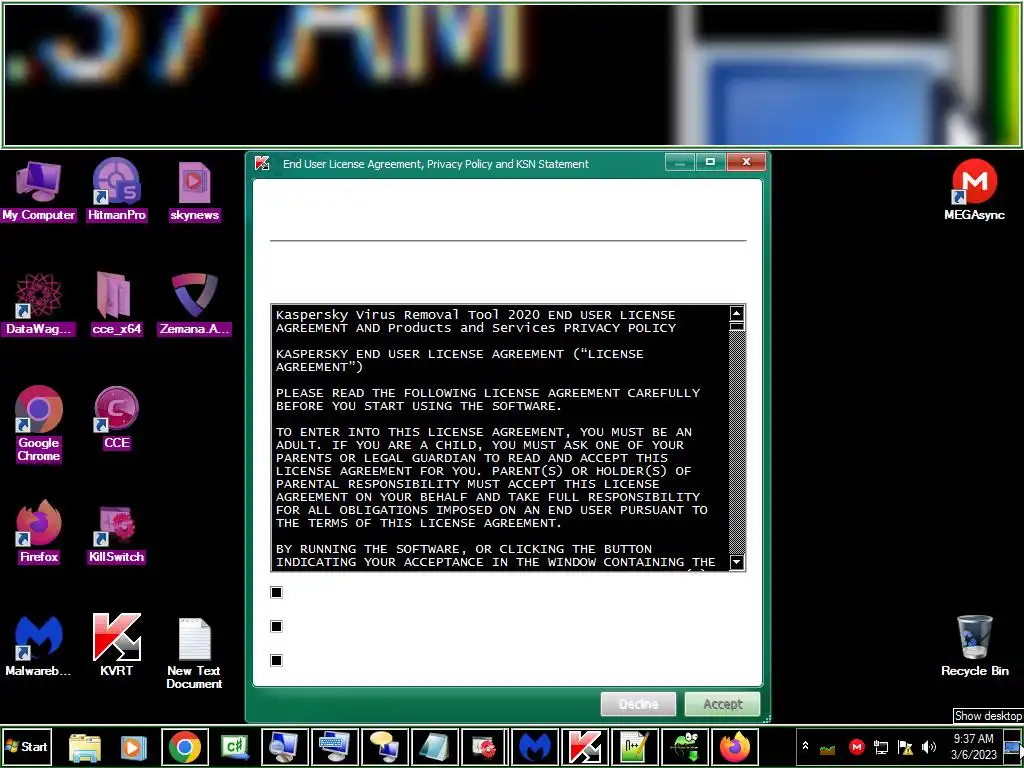Open the Start menu
1024x768 pixels.
pos(27,746)
